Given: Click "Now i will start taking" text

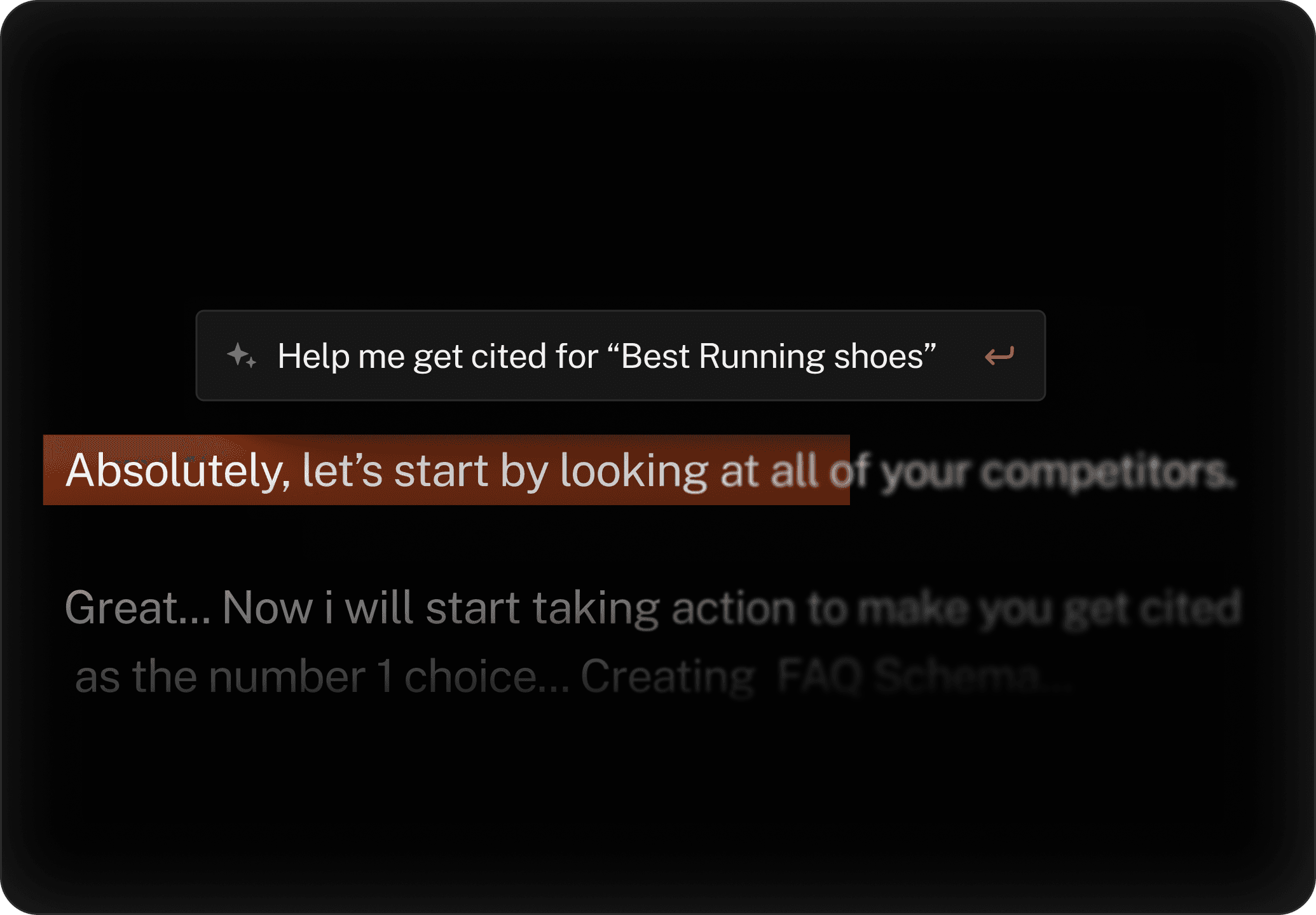Looking at the screenshot, I should click(x=441, y=608).
